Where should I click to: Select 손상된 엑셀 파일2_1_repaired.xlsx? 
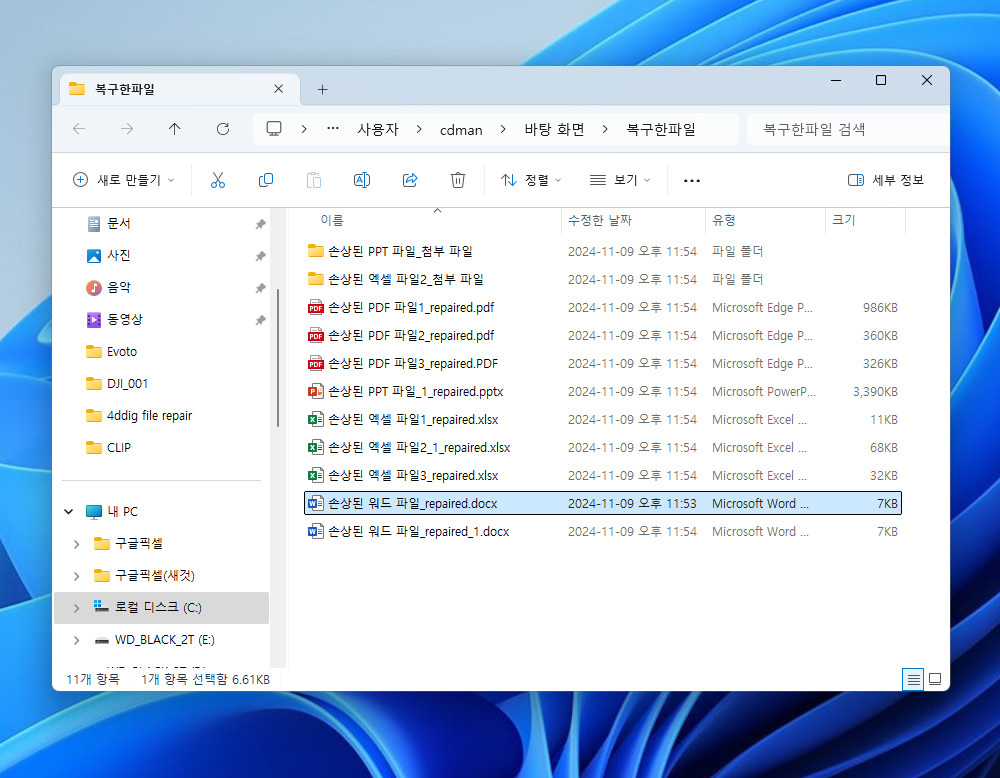tap(603, 448)
